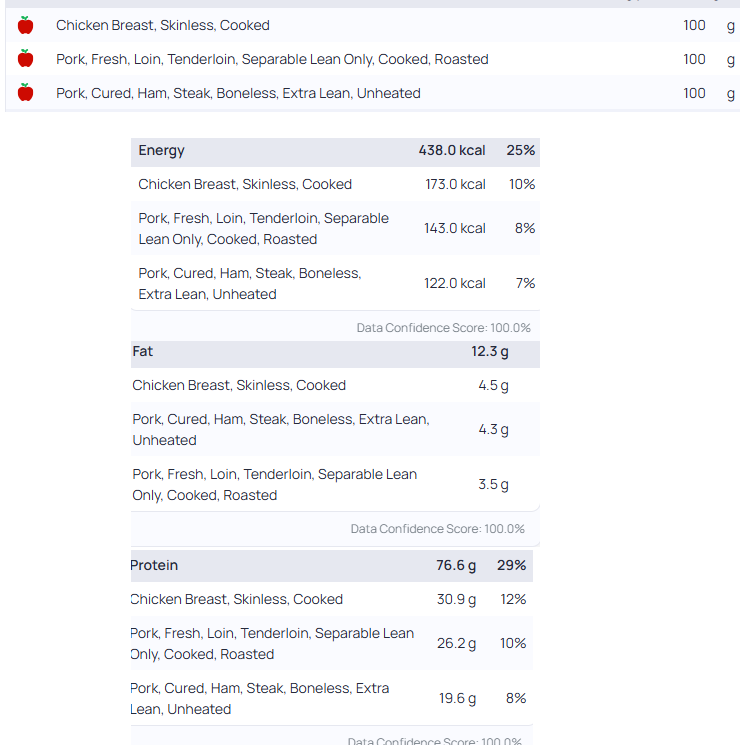This screenshot has height=750, width=740.
Task: Select the Pork Cured Ham row in the Fat table
Action: coord(281,429)
